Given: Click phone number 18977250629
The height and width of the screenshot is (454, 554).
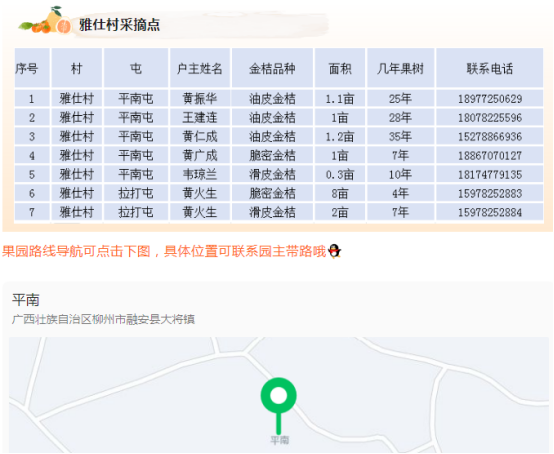Looking at the screenshot, I should pos(490,99).
